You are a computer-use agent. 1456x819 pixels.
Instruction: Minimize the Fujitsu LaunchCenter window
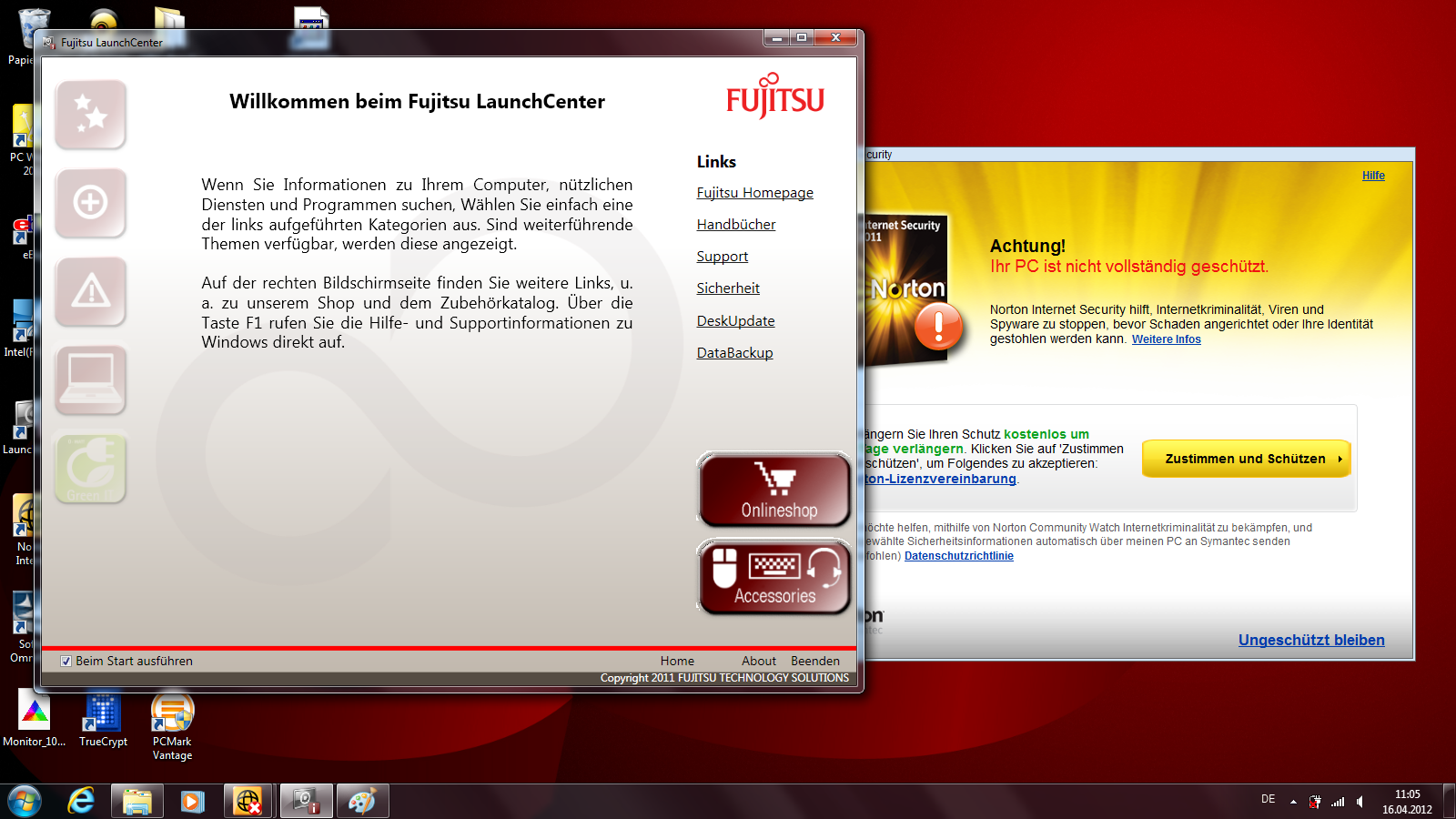[x=776, y=38]
